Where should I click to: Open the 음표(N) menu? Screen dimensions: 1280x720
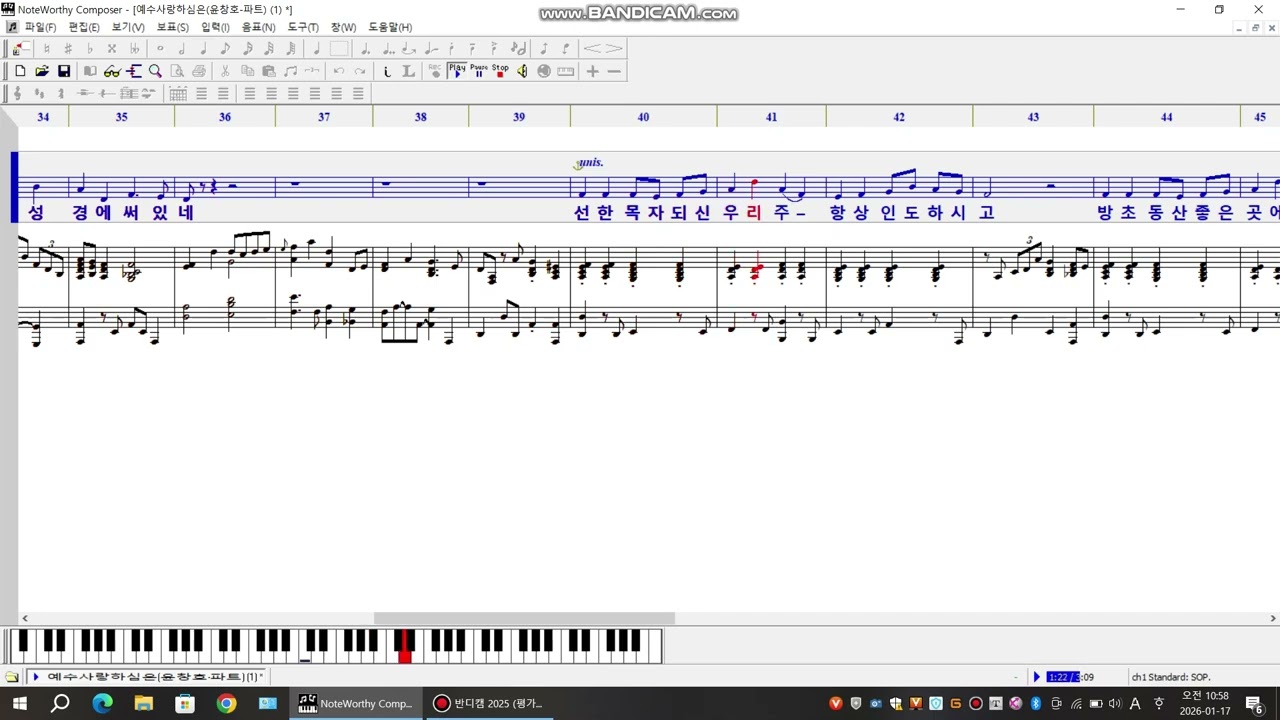point(258,27)
